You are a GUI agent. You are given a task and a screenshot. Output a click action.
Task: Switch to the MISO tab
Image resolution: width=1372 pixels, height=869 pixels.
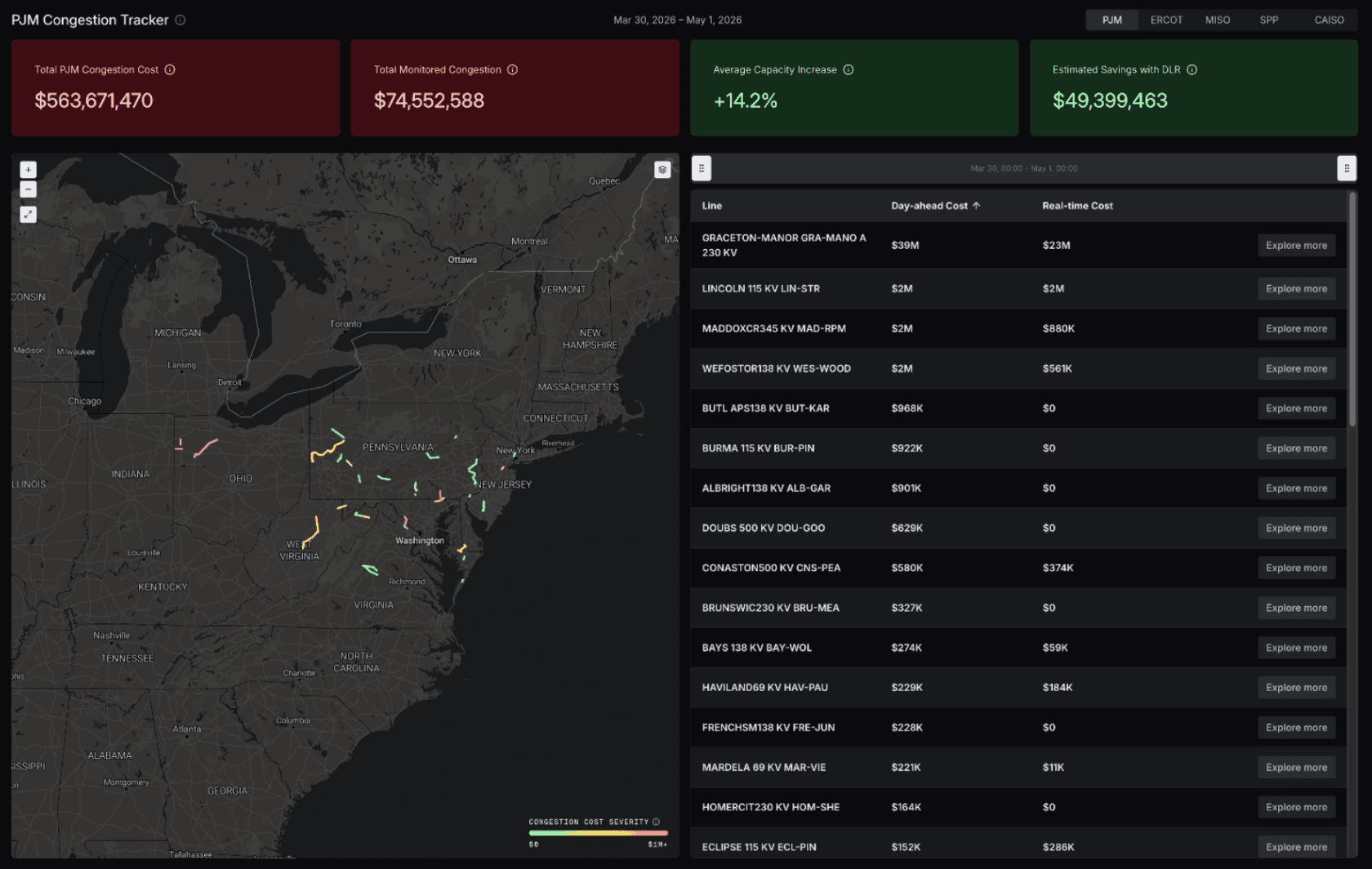(x=1218, y=20)
